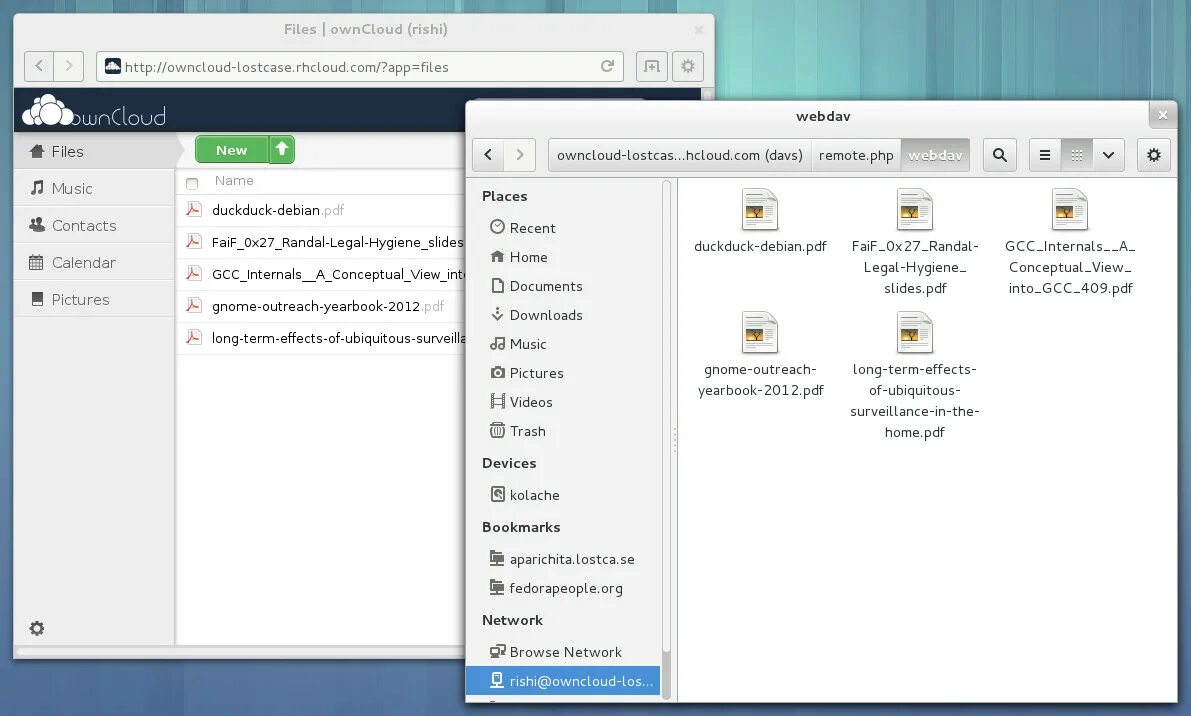Image resolution: width=1191 pixels, height=716 pixels.
Task: Open Music in Places sidebar
Action: click(x=563, y=344)
